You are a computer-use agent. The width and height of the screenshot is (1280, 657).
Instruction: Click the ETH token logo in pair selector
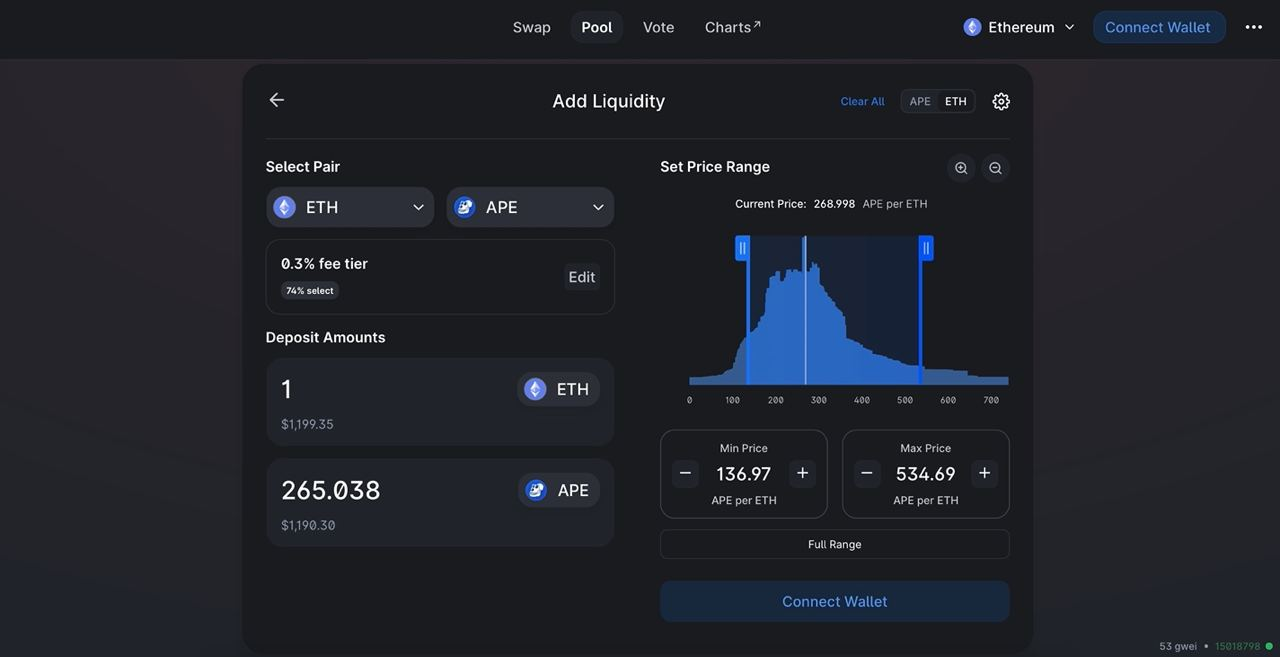[x=285, y=207]
